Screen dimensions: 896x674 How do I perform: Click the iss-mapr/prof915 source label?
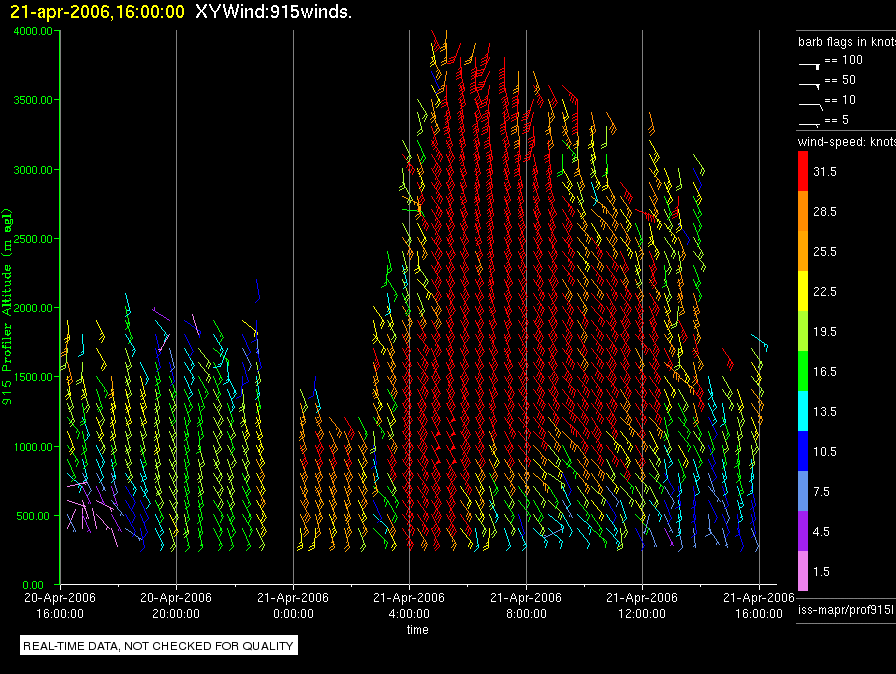pyautogui.click(x=845, y=609)
